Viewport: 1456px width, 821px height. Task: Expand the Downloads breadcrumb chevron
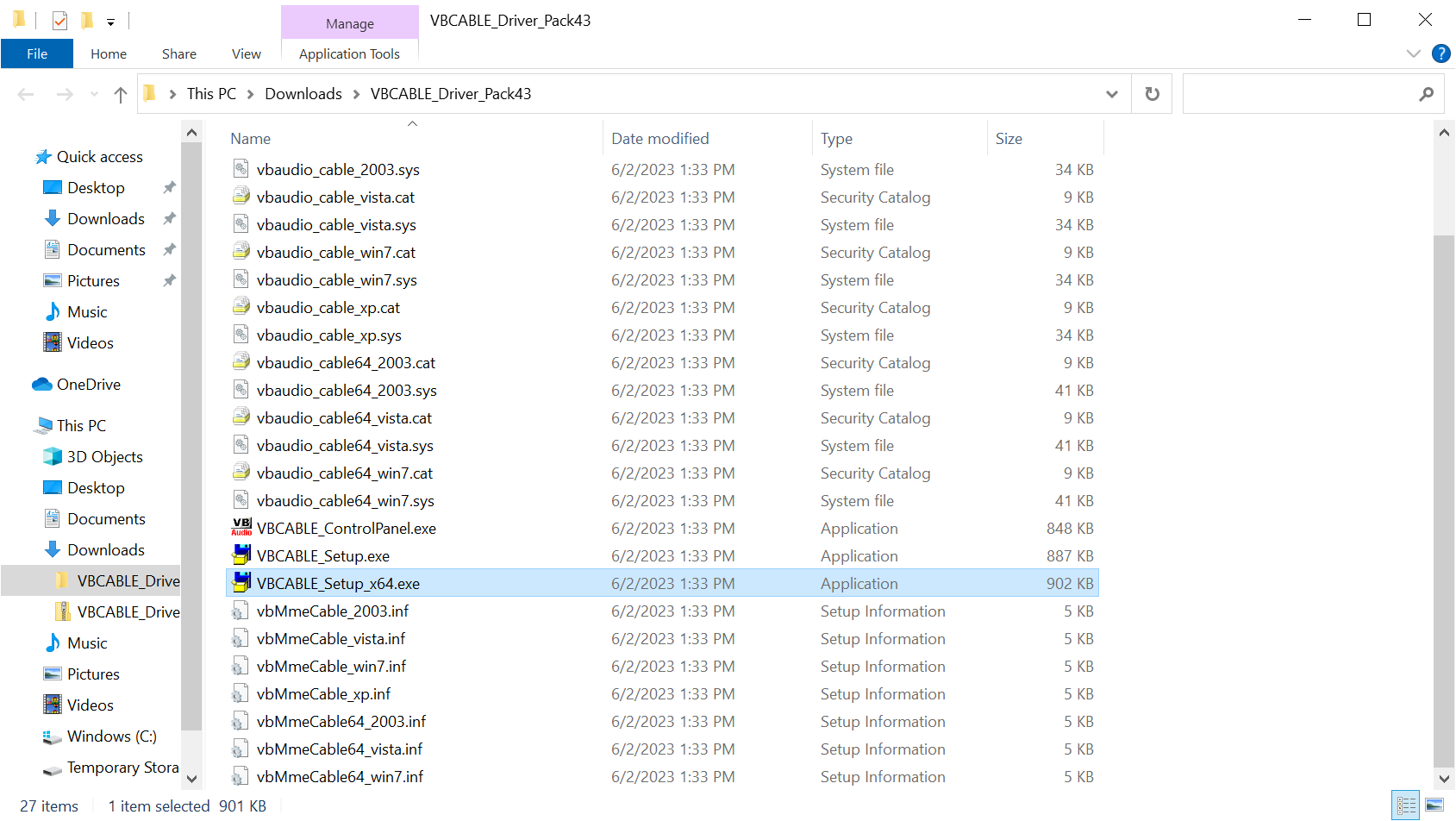pos(356,94)
